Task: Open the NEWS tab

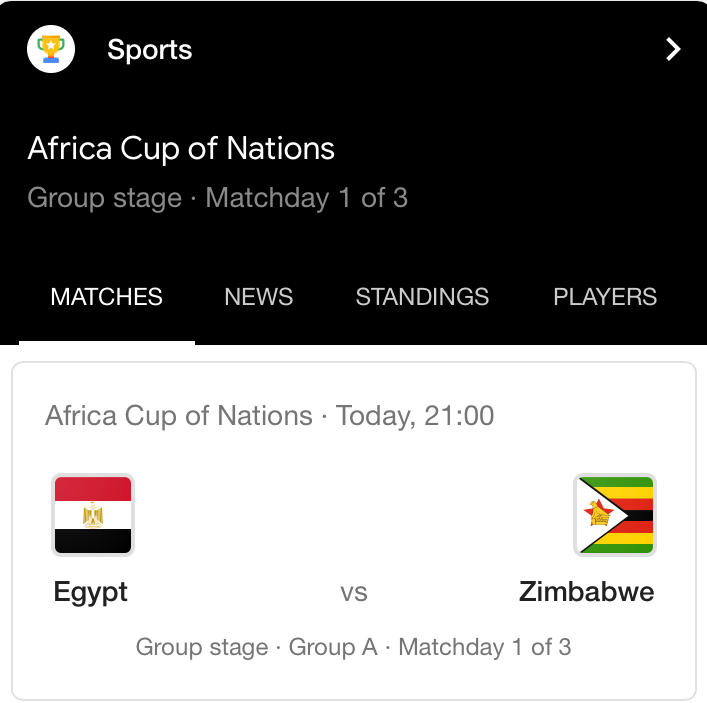Action: [x=259, y=297]
